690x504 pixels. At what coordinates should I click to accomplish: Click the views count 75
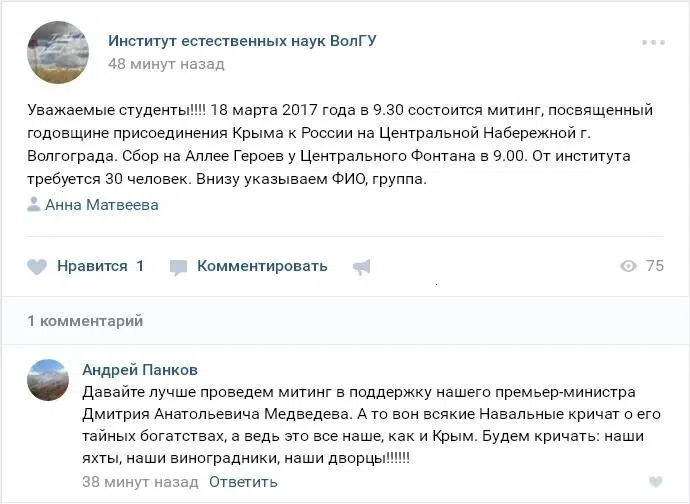[x=655, y=266]
